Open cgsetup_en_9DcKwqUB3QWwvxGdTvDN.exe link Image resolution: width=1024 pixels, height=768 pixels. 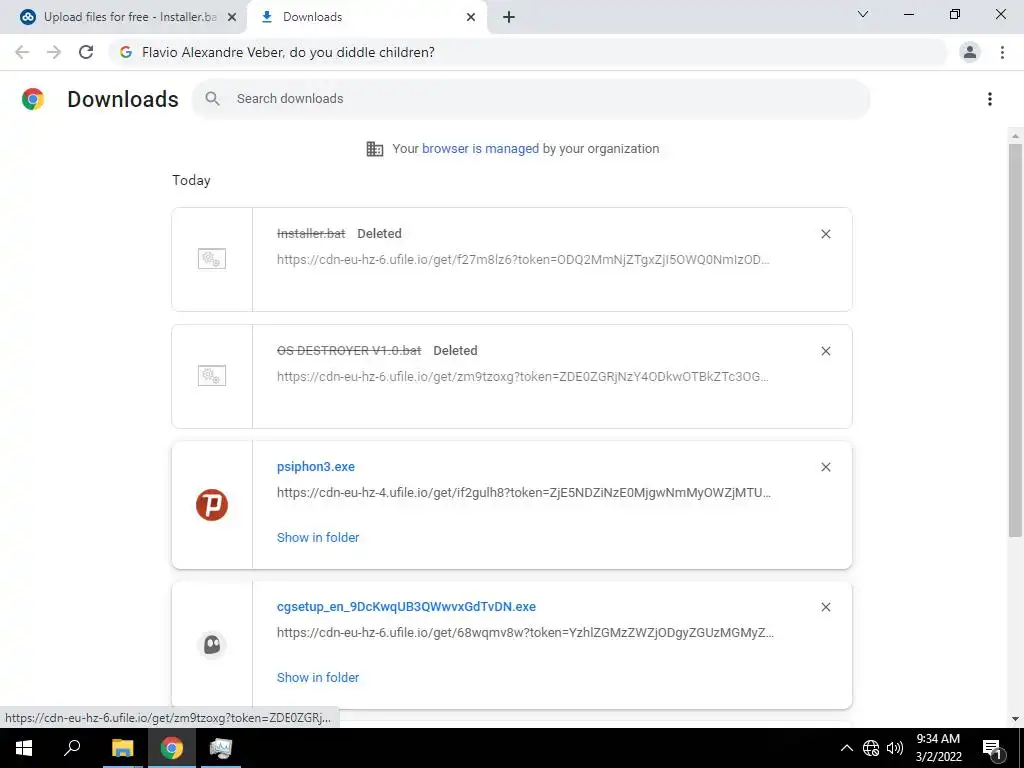406,607
